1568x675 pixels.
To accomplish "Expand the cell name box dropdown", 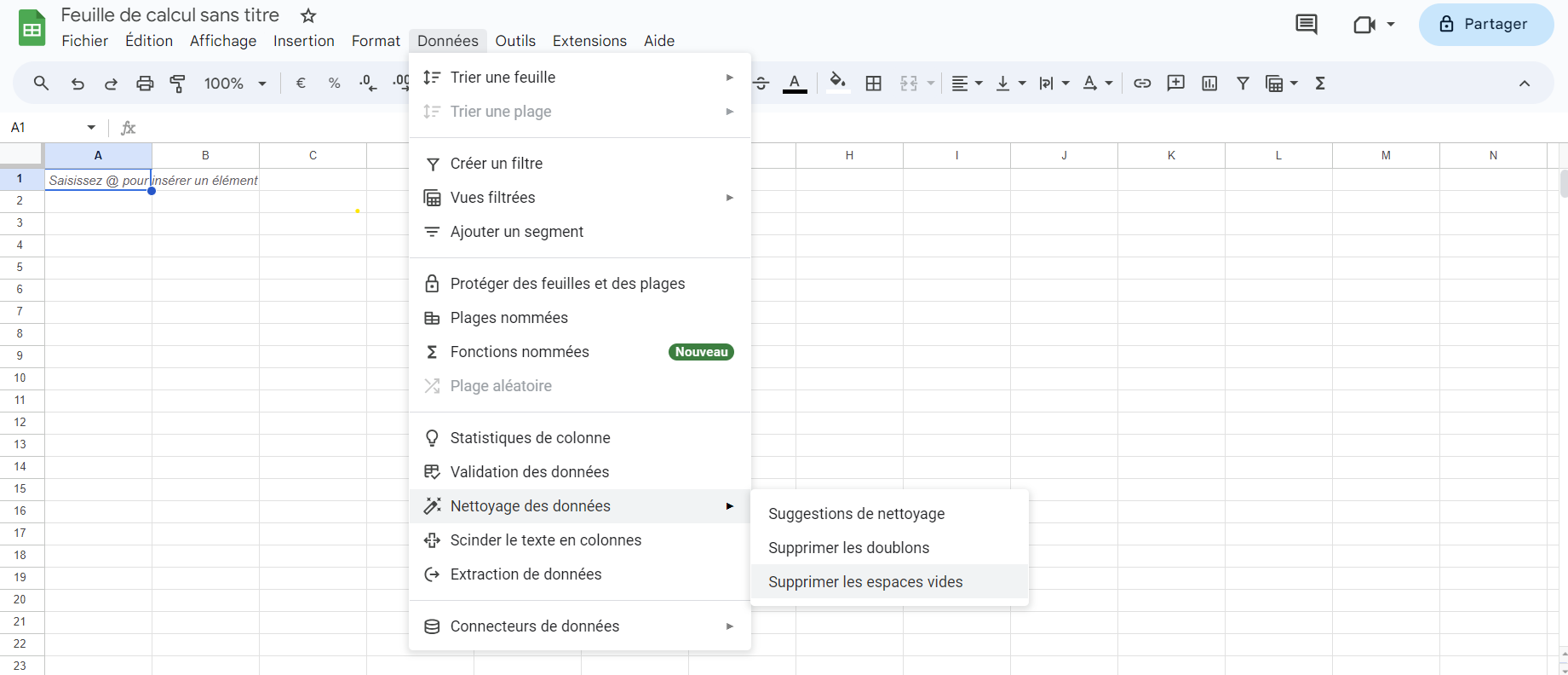I will tap(91, 127).
